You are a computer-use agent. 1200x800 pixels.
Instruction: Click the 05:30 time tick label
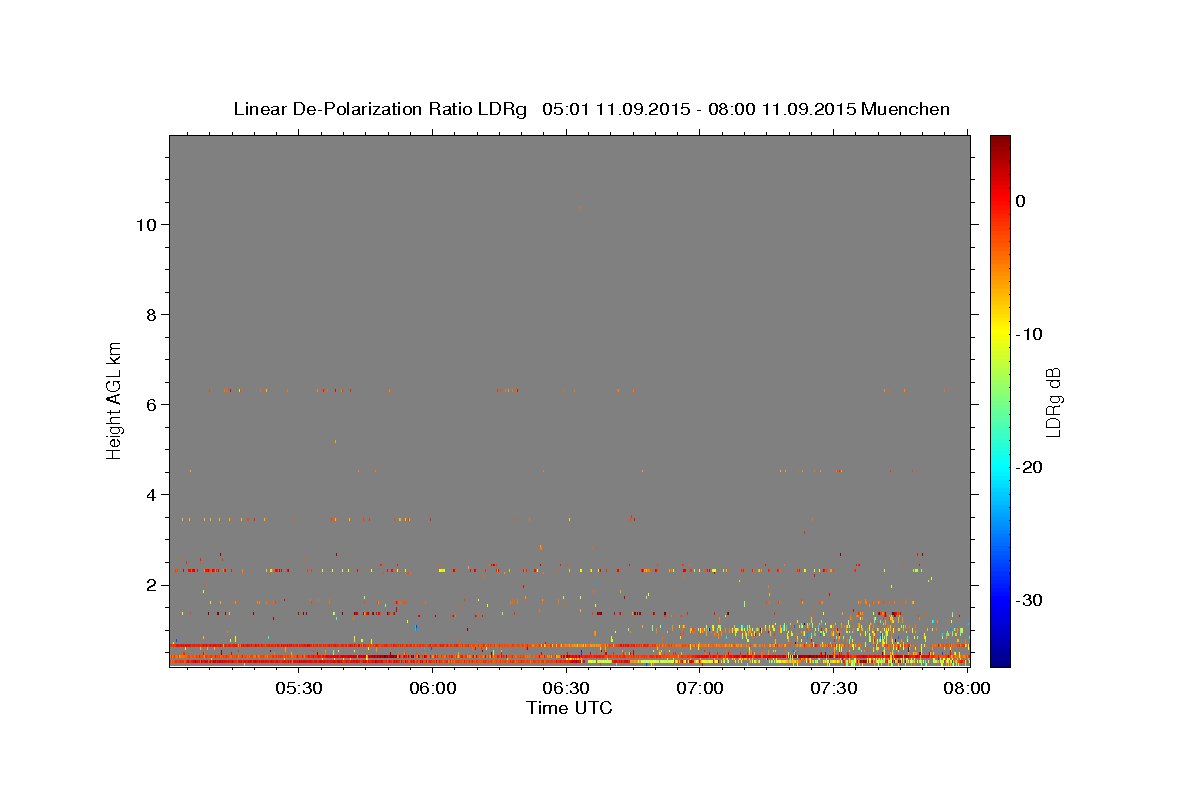click(x=299, y=689)
